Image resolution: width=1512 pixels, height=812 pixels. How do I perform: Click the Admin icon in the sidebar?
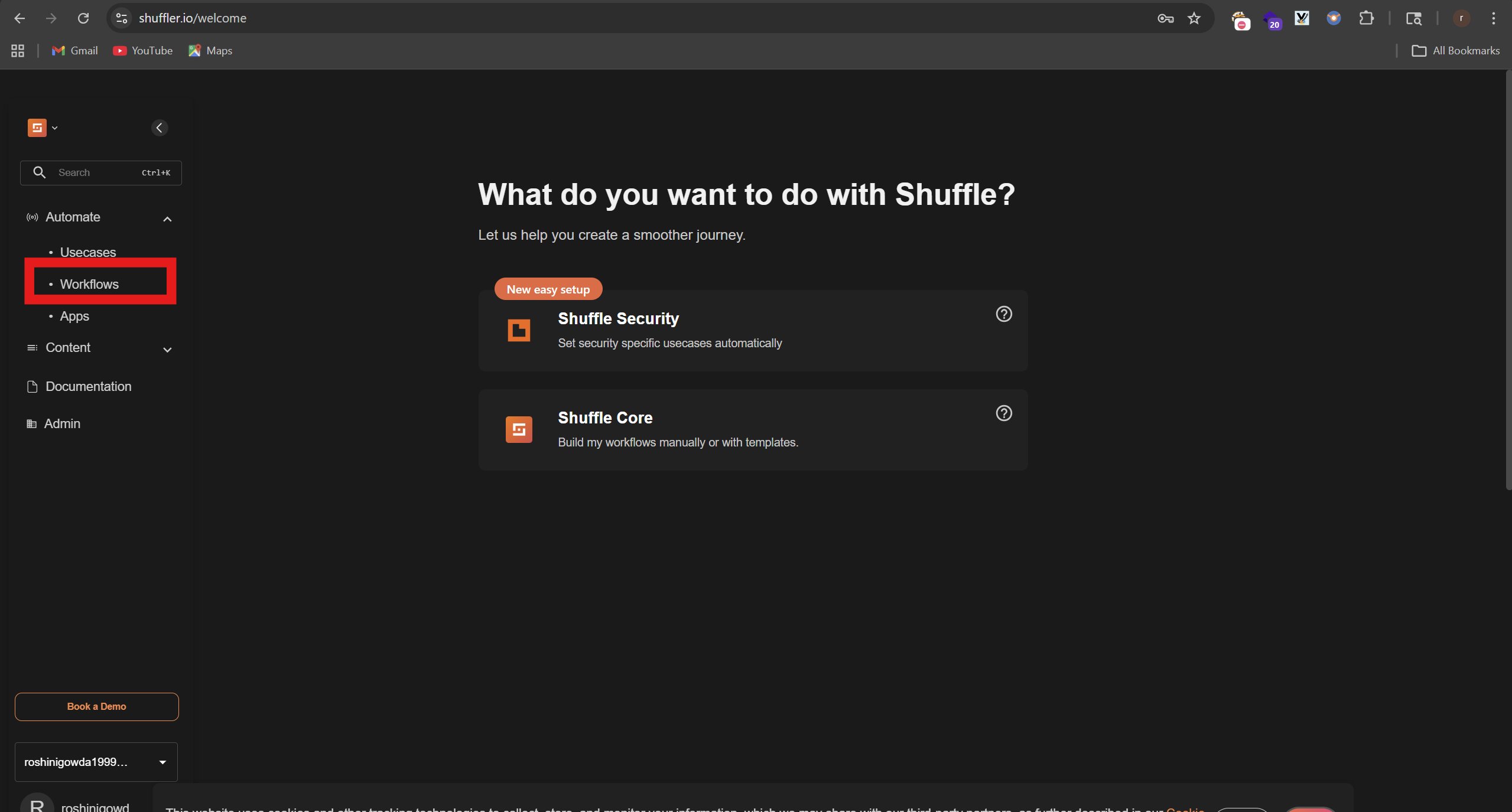(32, 424)
